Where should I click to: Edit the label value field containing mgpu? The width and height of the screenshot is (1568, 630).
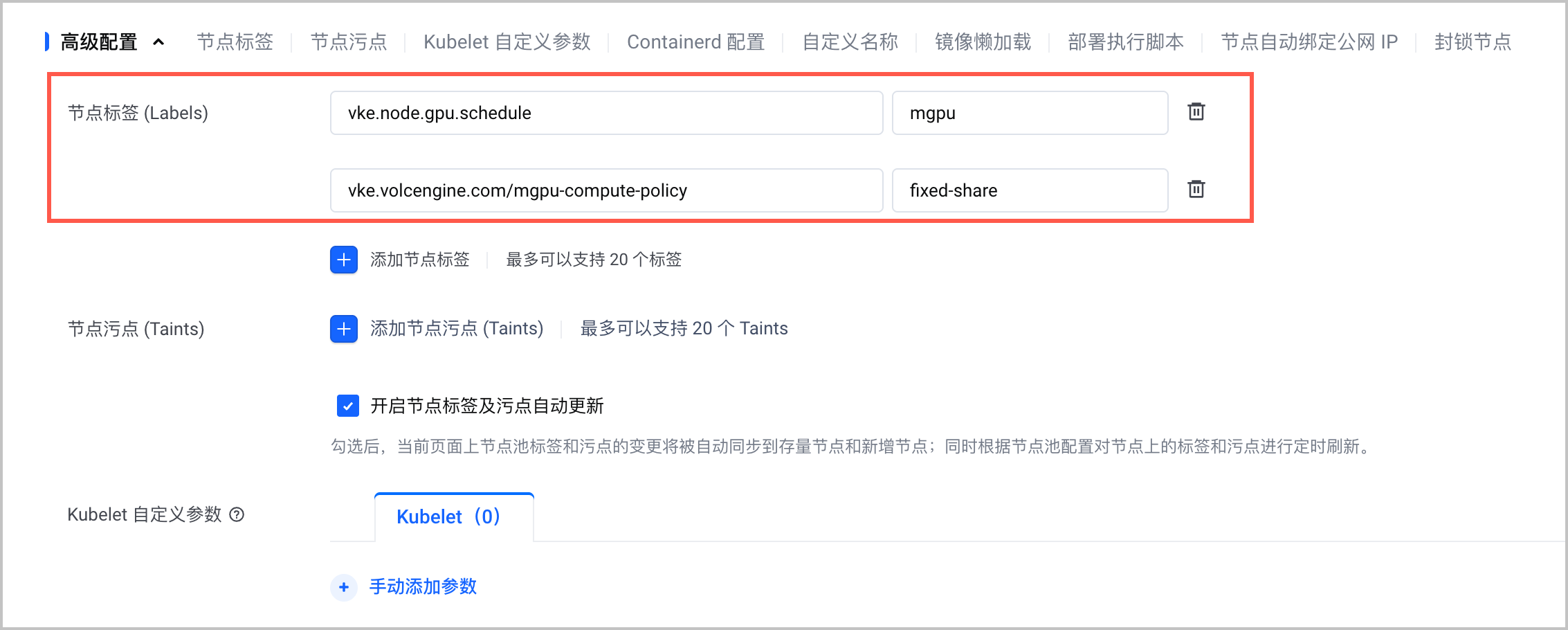point(1030,113)
